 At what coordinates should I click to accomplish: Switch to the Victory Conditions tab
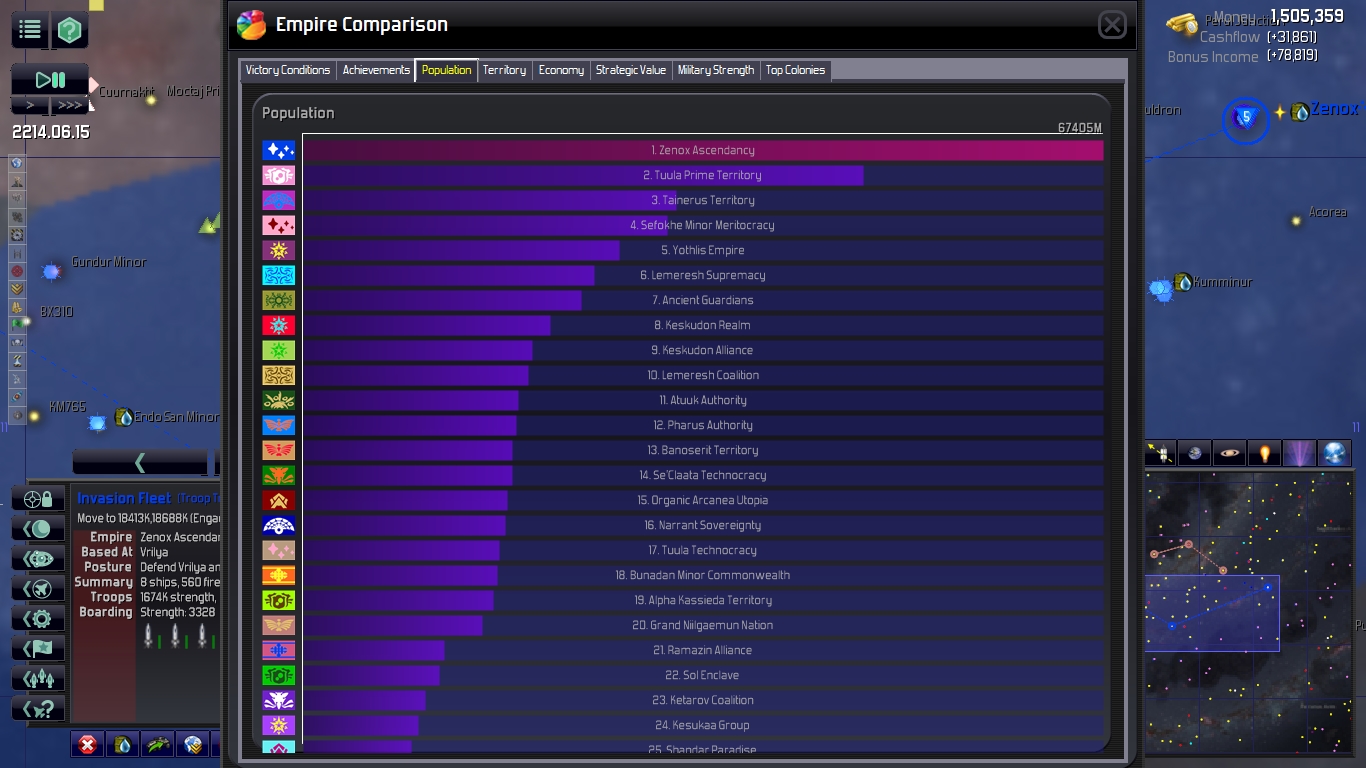pyautogui.click(x=288, y=70)
